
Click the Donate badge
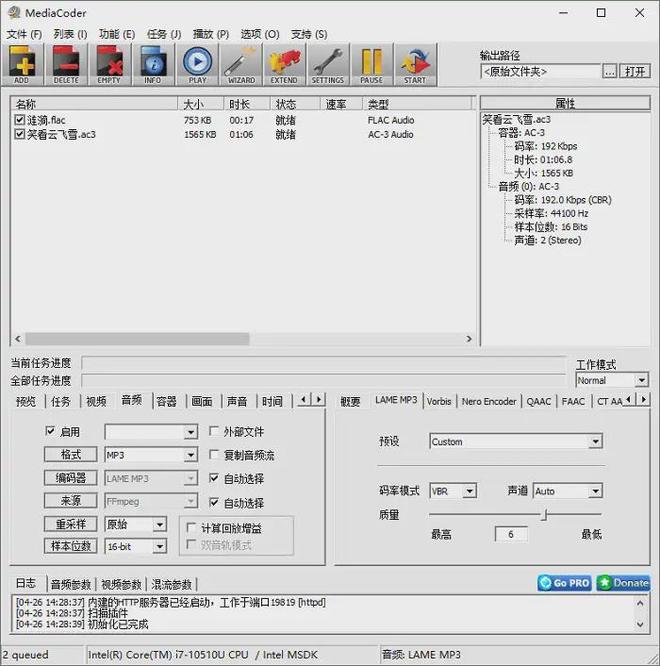[x=623, y=583]
